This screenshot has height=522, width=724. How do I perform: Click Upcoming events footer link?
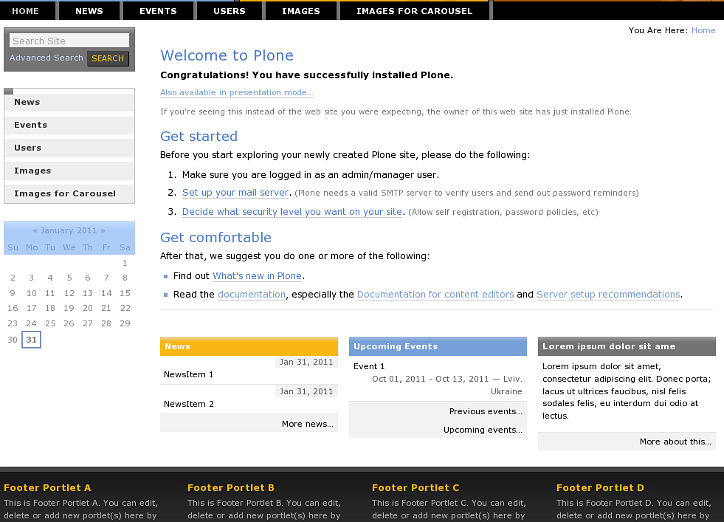pyautogui.click(x=483, y=430)
